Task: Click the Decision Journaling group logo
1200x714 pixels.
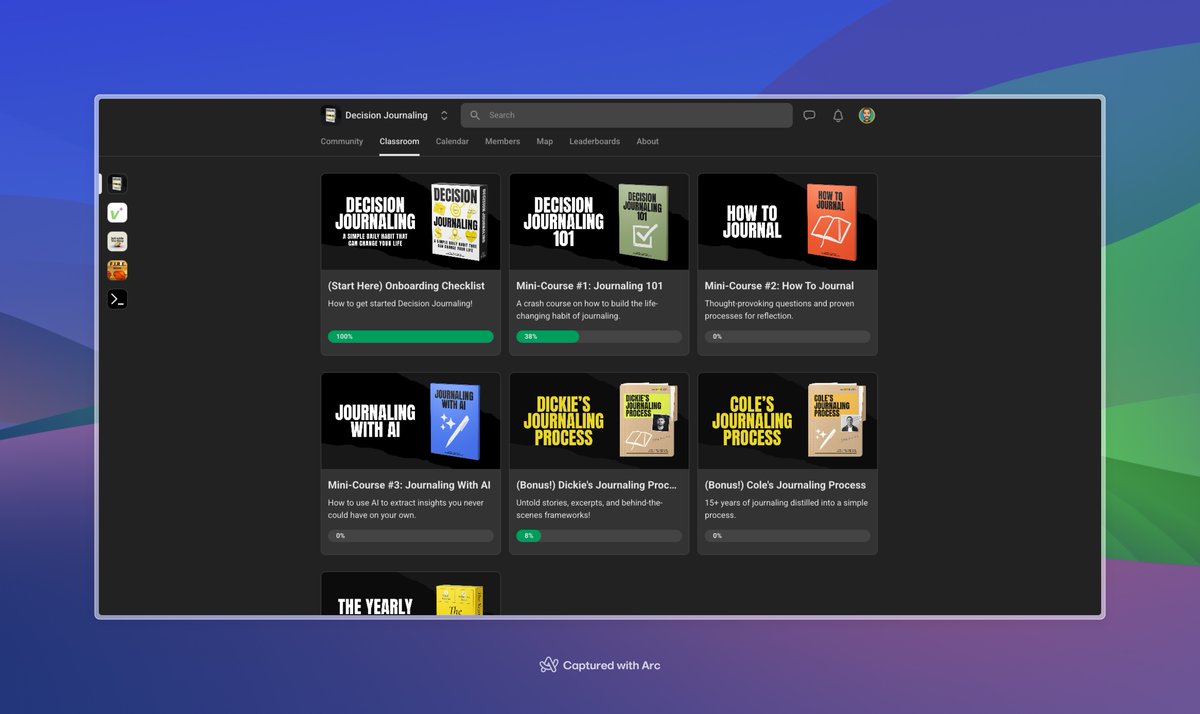Action: click(x=330, y=115)
